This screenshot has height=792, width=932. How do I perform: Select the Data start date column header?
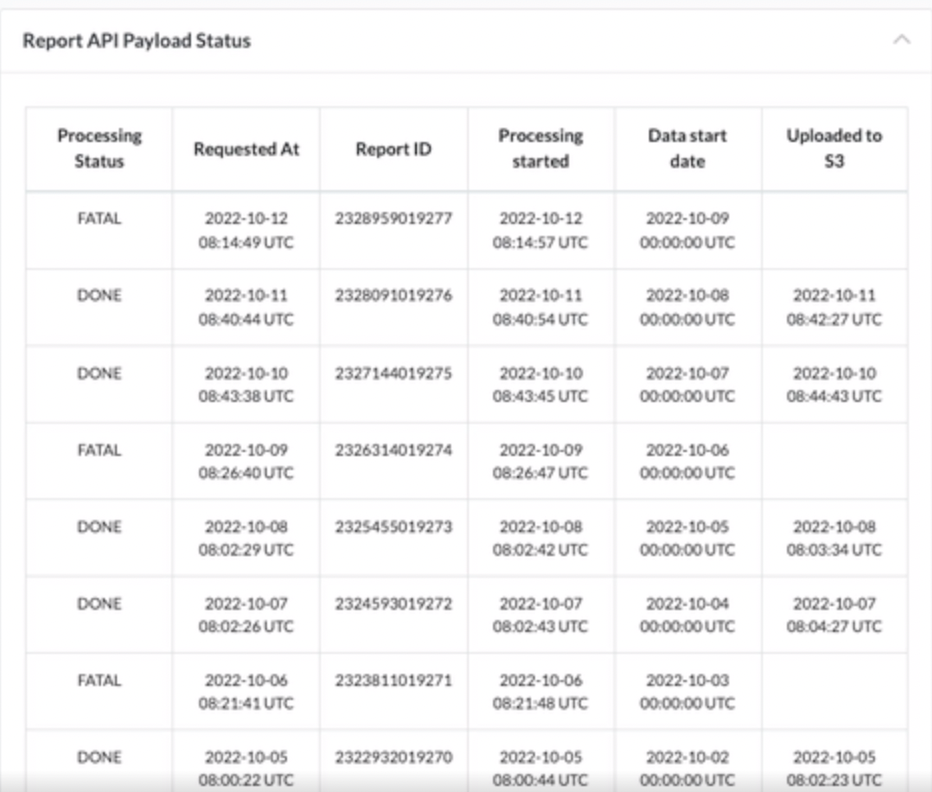tap(687, 149)
